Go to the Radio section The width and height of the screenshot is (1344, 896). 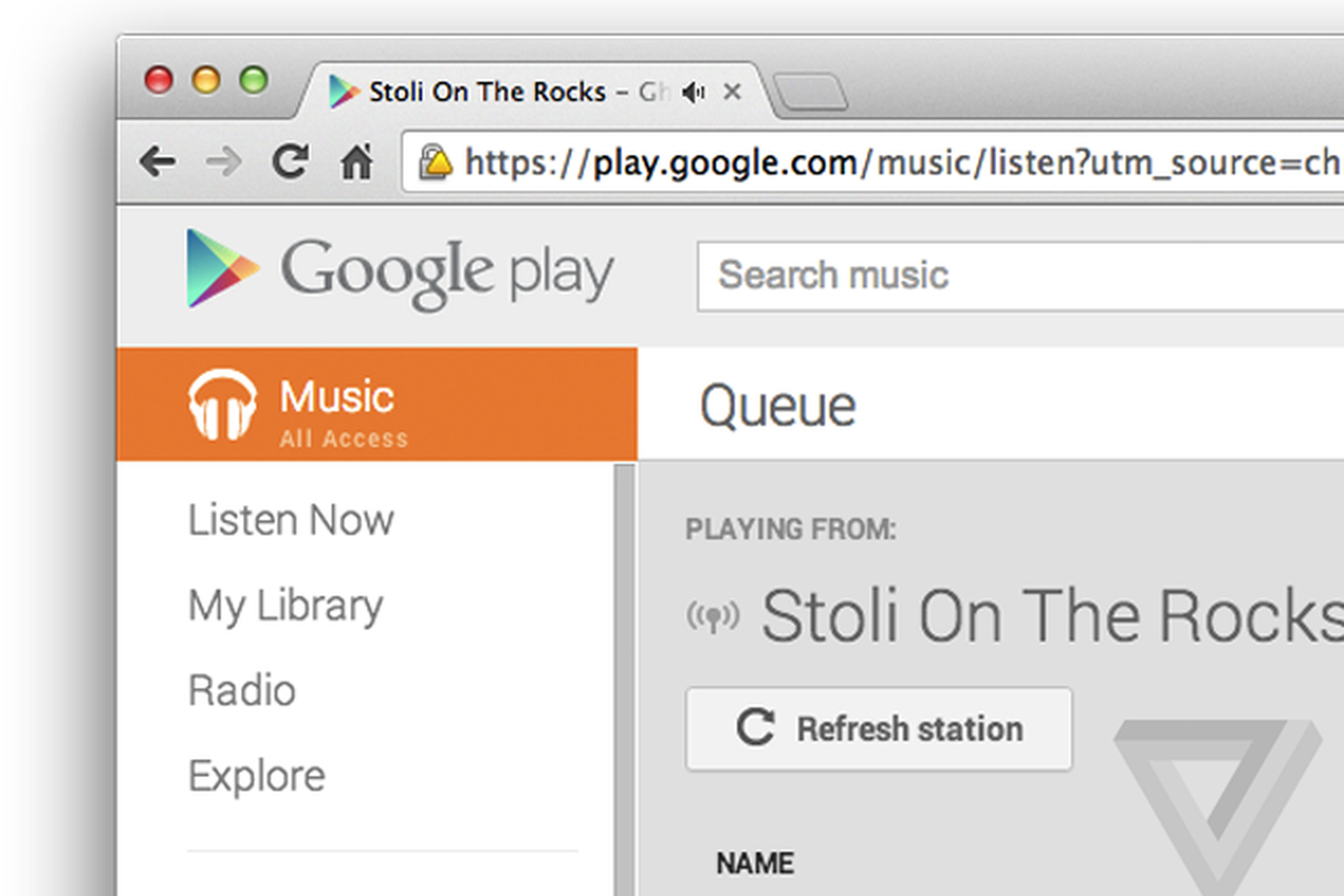pos(242,690)
